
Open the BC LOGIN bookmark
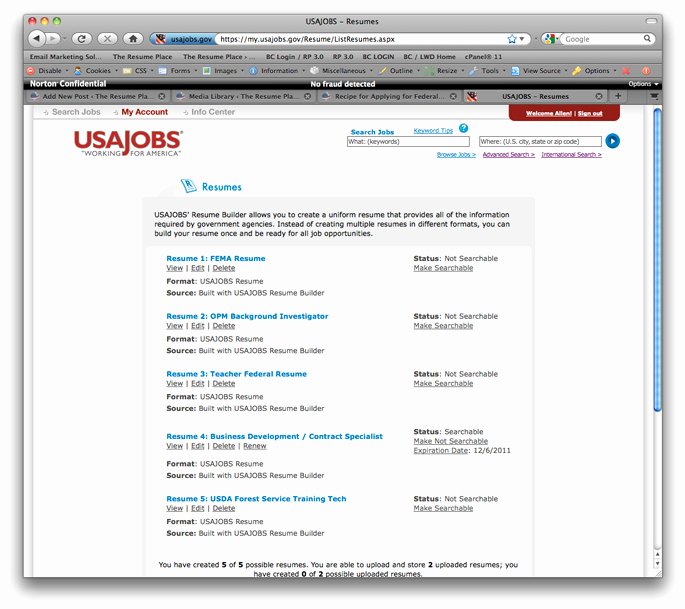378,57
